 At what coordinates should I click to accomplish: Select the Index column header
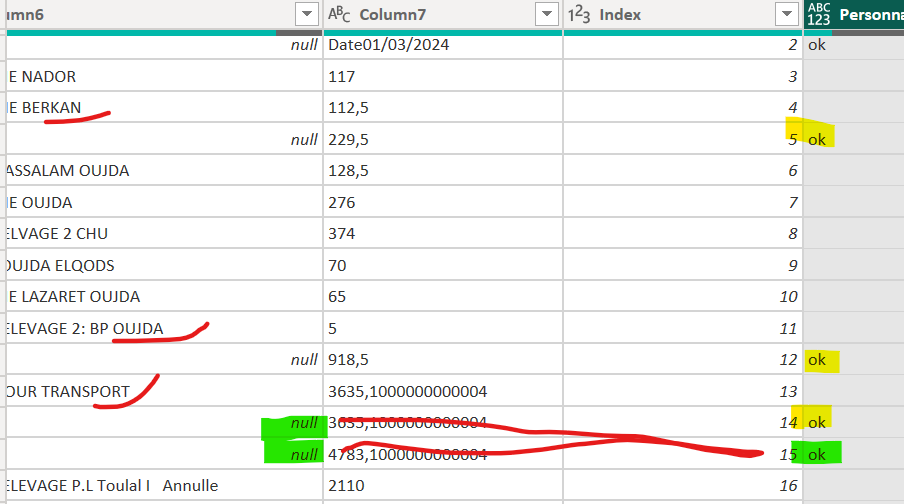[683, 14]
